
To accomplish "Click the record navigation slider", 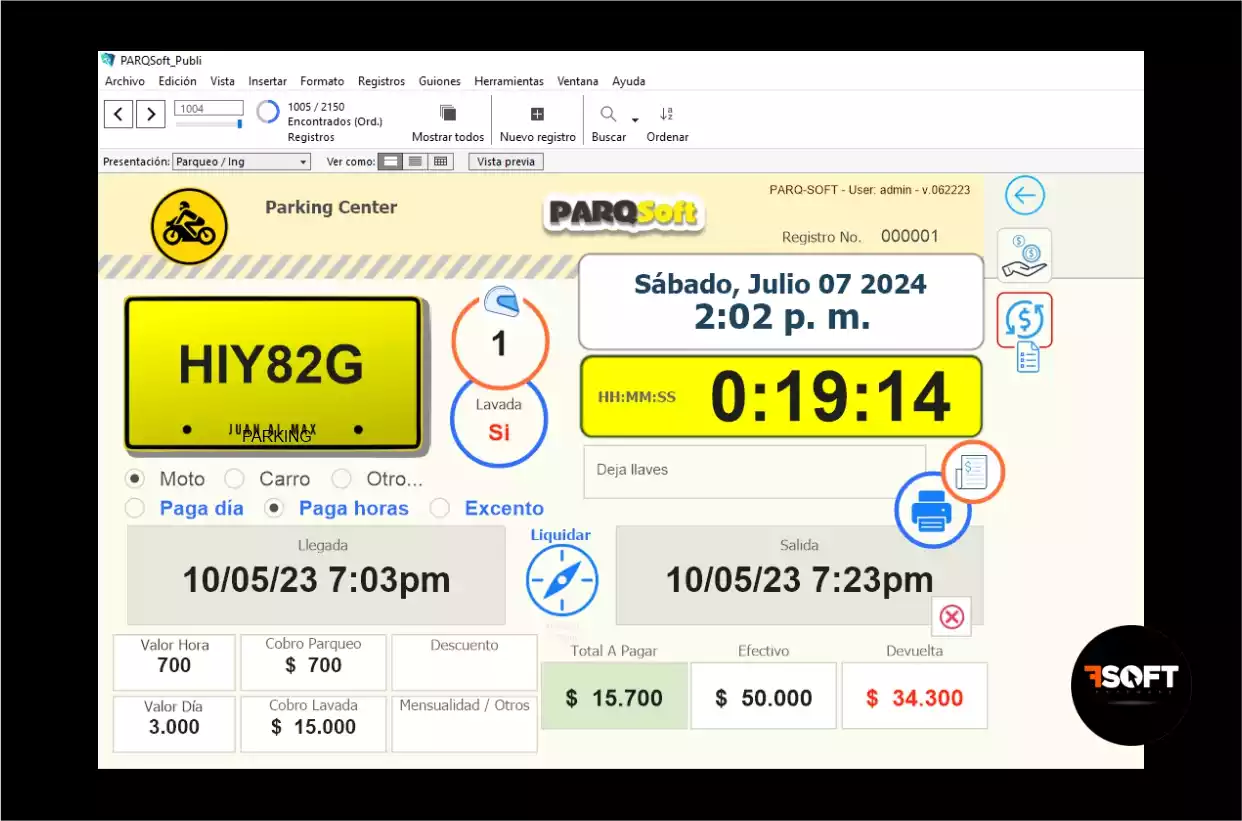I will pyautogui.click(x=209, y=124).
